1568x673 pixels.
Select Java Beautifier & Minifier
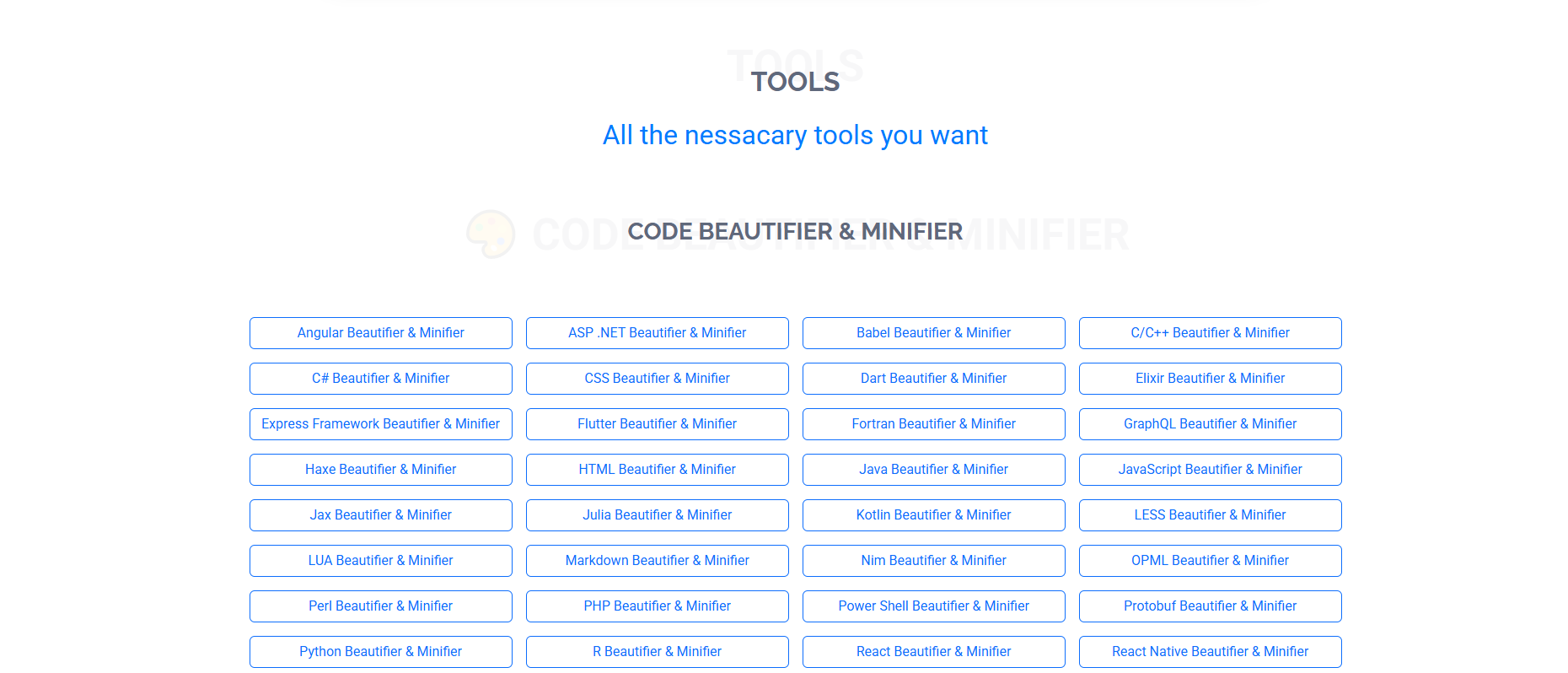[x=934, y=470]
